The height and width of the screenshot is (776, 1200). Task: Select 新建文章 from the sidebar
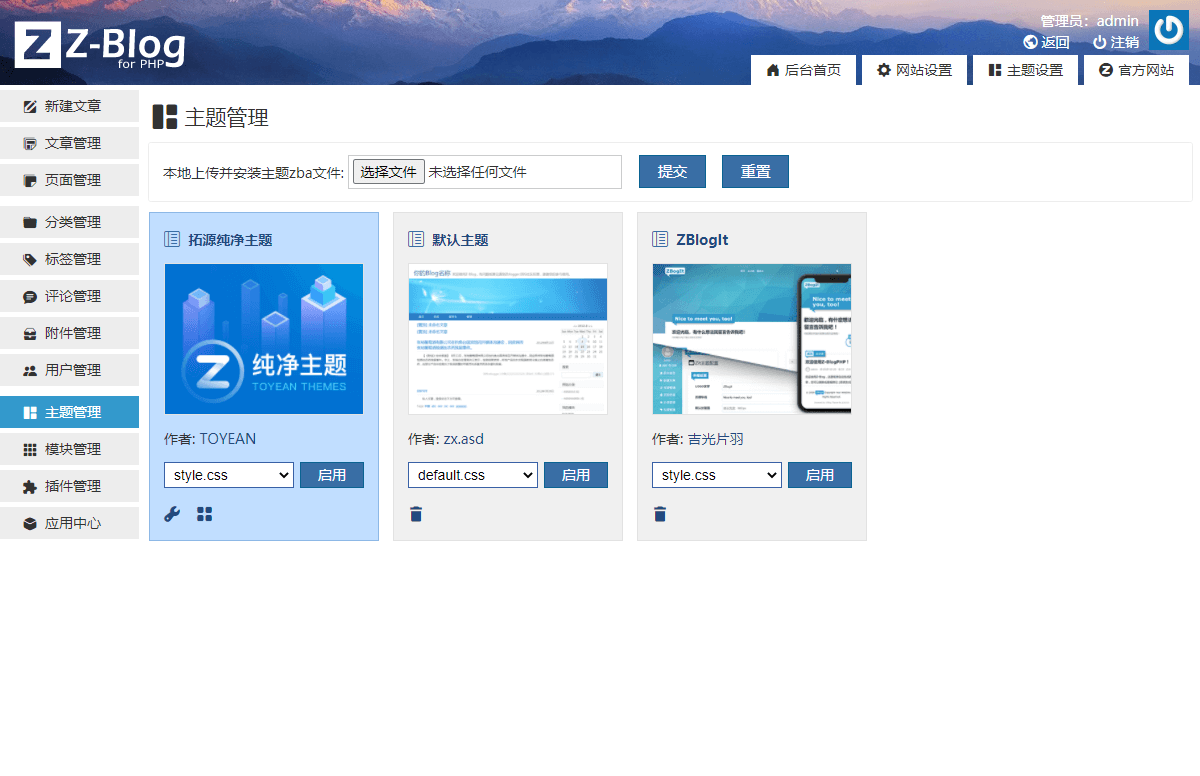point(70,105)
